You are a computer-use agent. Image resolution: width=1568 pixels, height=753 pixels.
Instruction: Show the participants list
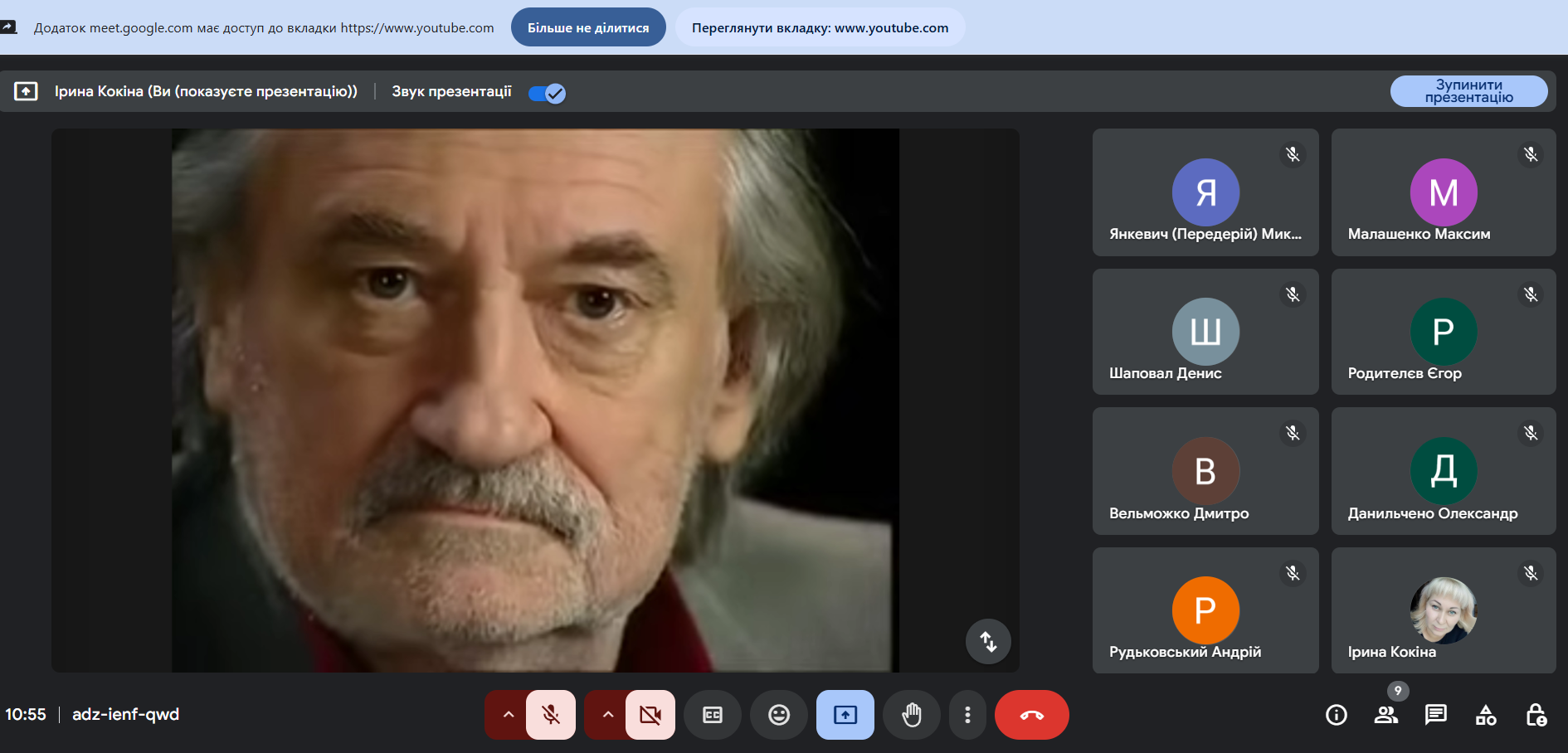(x=1385, y=715)
